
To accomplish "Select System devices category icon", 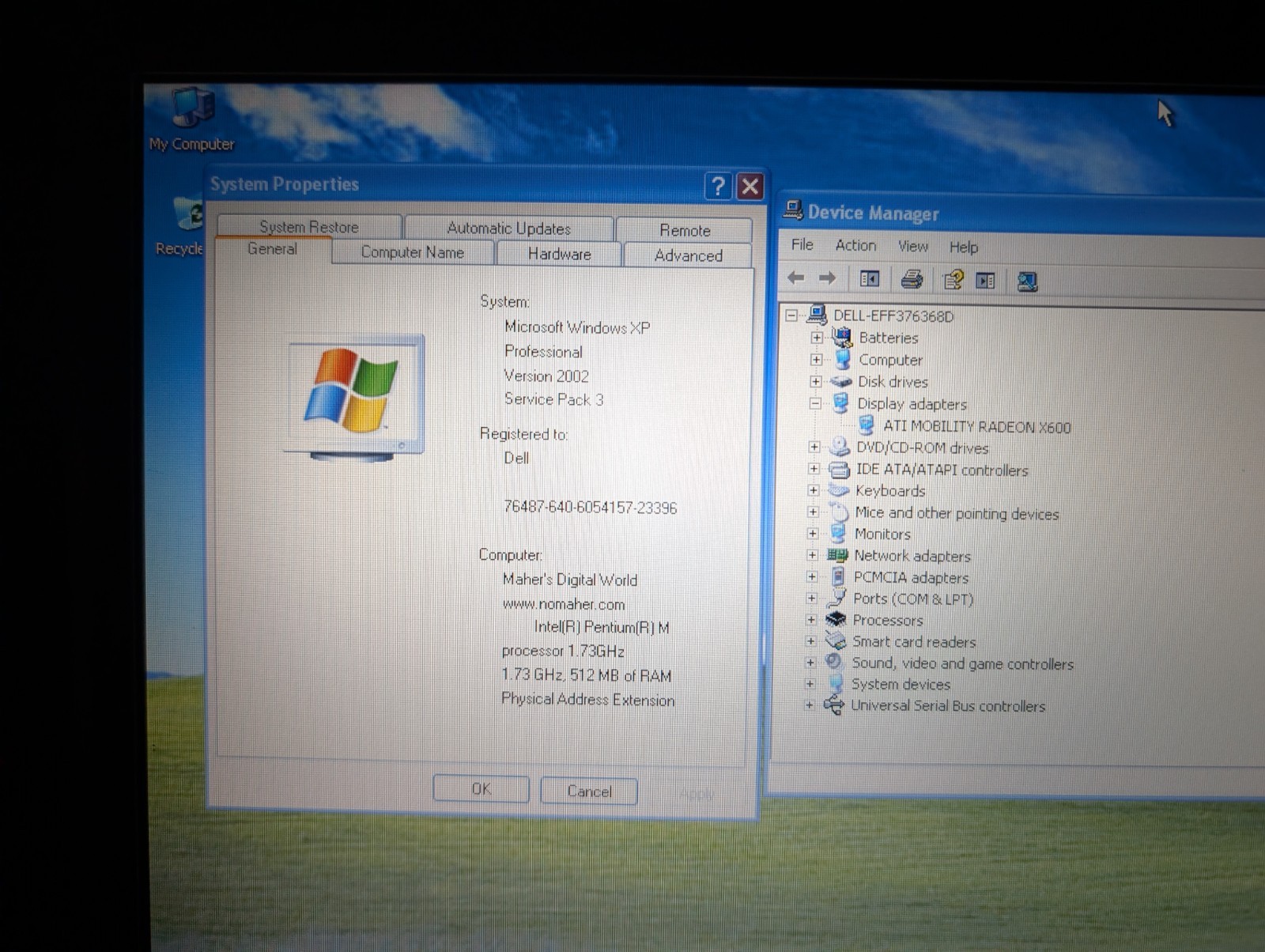I will click(x=834, y=684).
